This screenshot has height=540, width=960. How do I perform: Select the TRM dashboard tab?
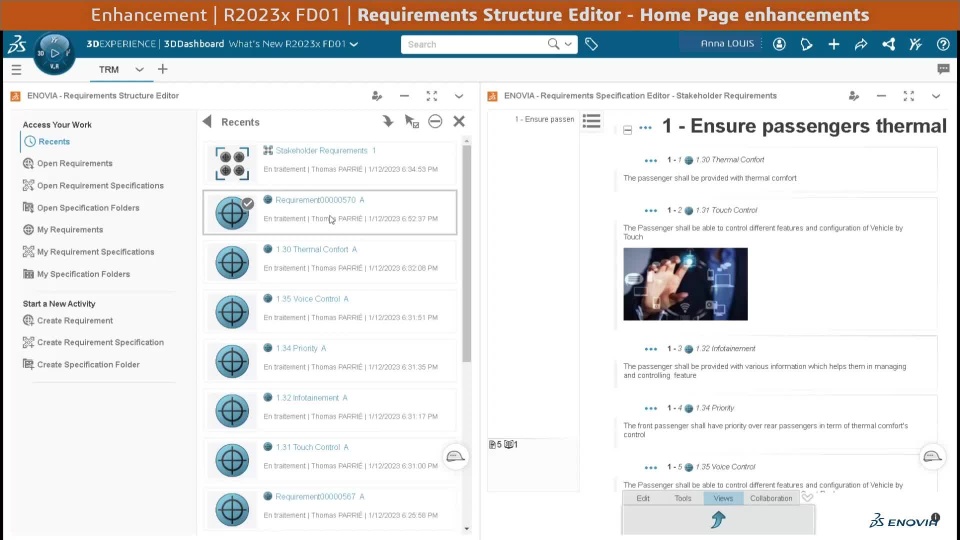coord(109,70)
